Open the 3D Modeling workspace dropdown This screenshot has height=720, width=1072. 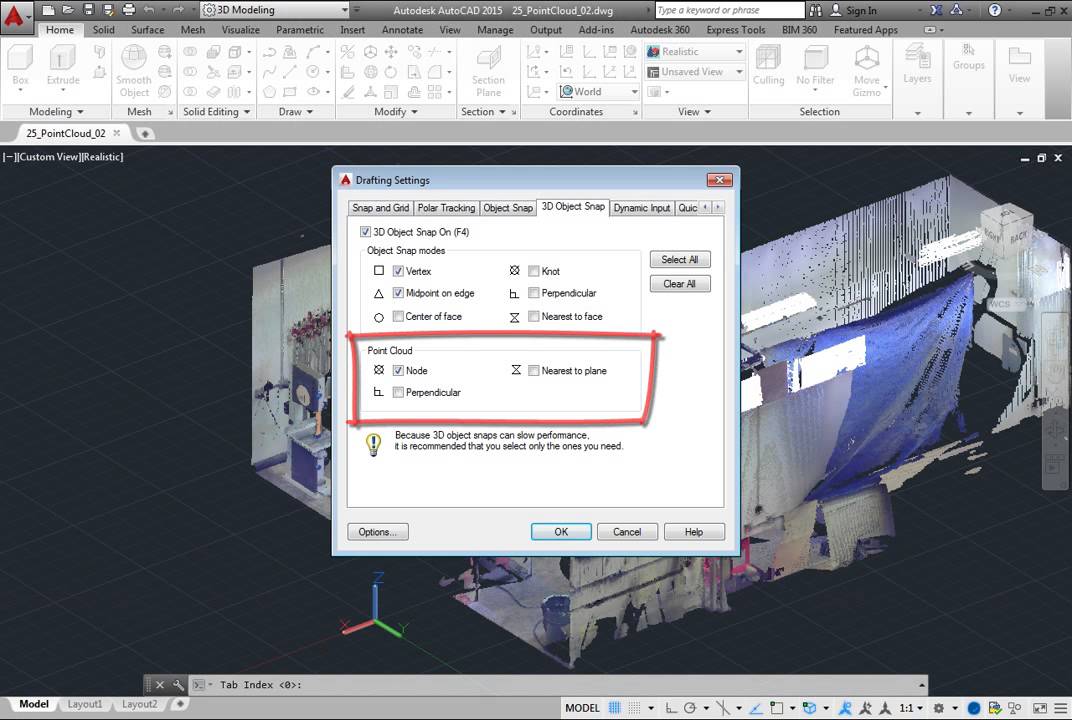[276, 10]
